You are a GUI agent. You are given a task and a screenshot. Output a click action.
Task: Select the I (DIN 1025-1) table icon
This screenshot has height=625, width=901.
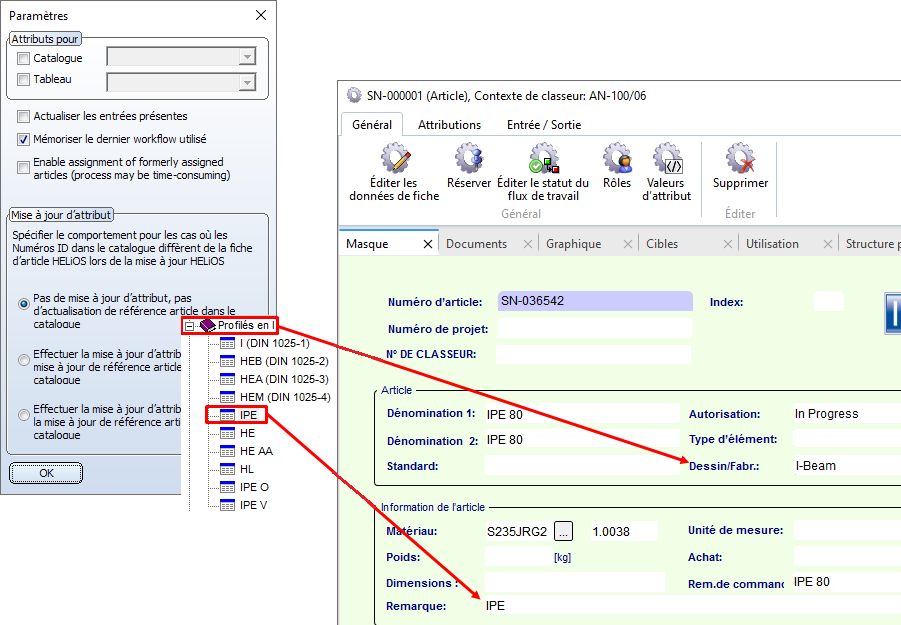228,344
